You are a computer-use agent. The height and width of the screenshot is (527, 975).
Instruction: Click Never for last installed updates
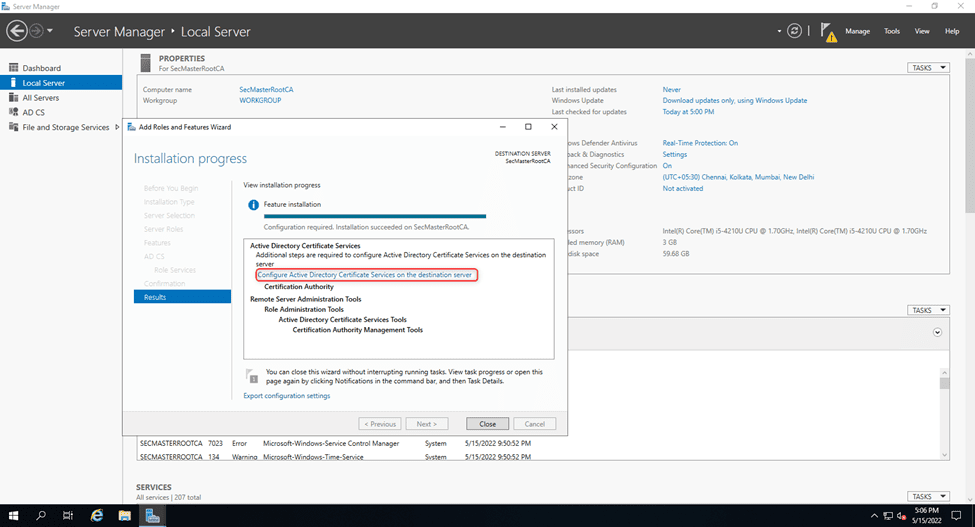(x=672, y=89)
